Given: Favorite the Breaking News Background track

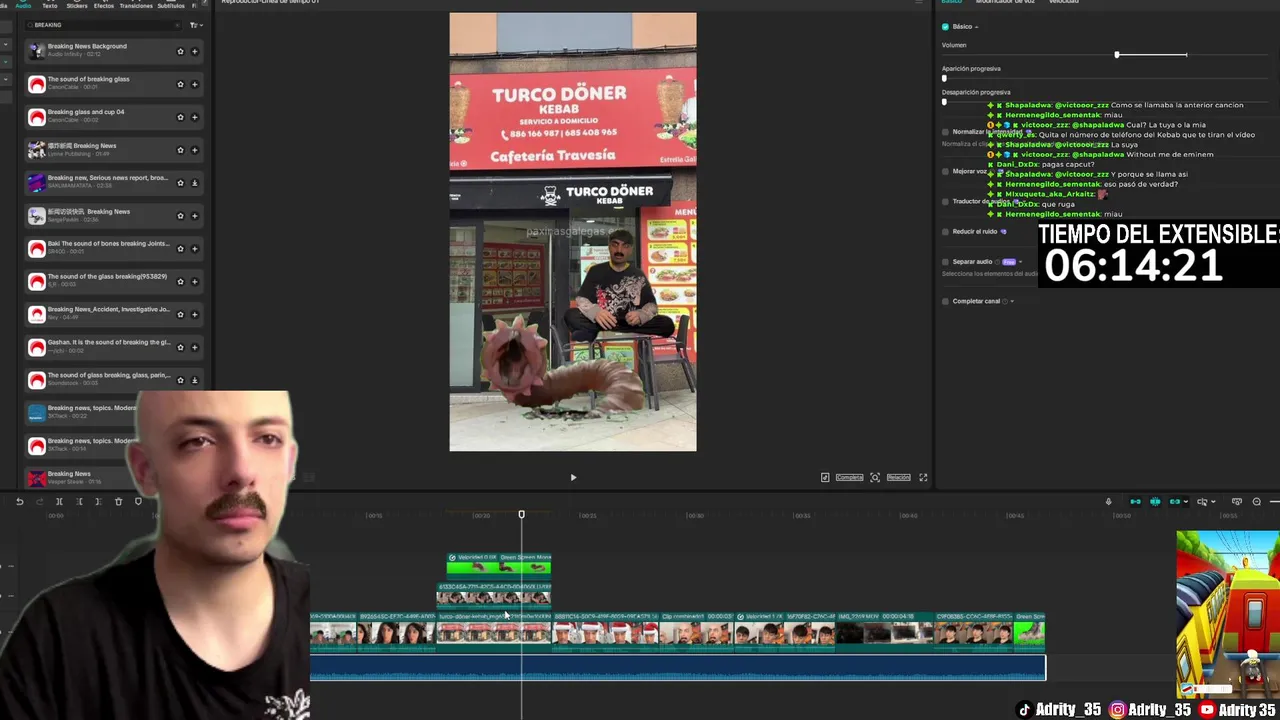Looking at the screenshot, I should click(180, 51).
